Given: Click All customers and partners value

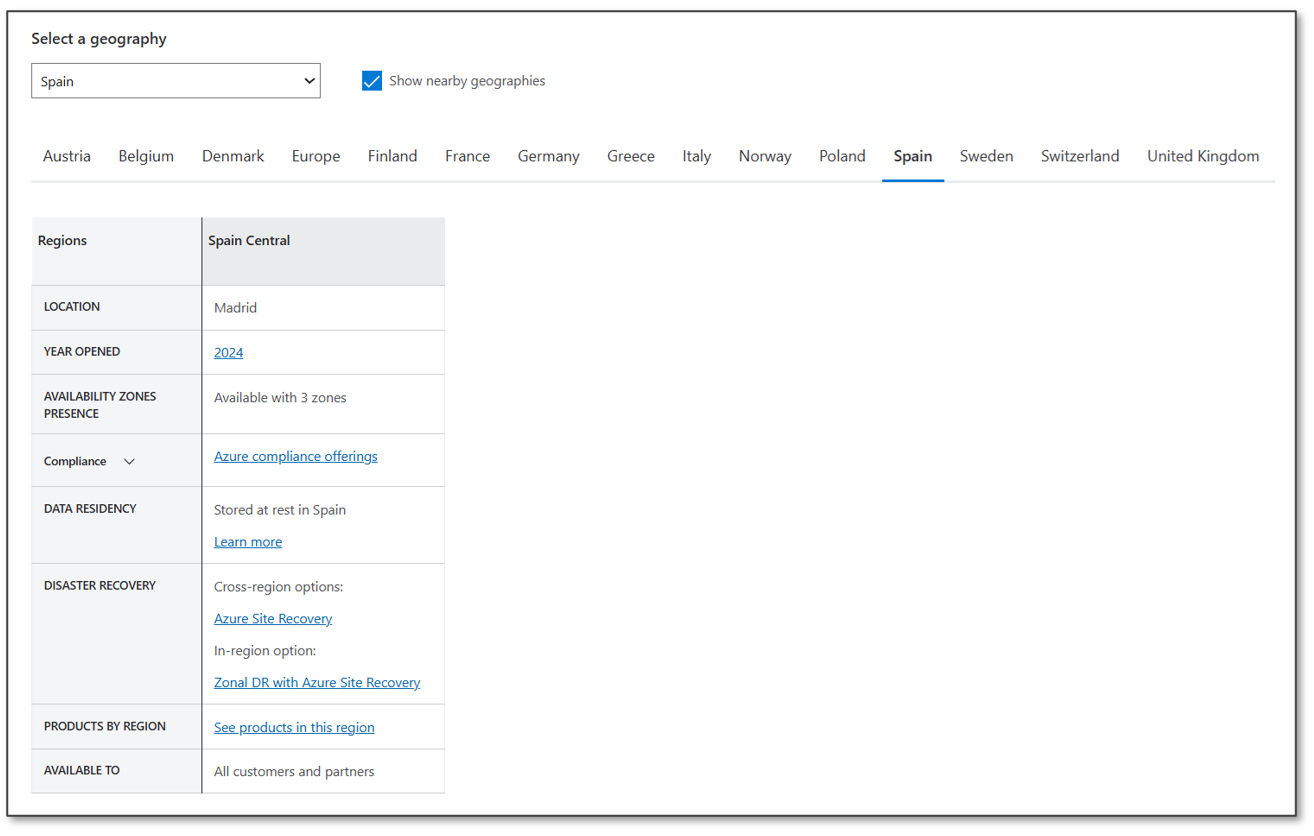Looking at the screenshot, I should pos(294,772).
